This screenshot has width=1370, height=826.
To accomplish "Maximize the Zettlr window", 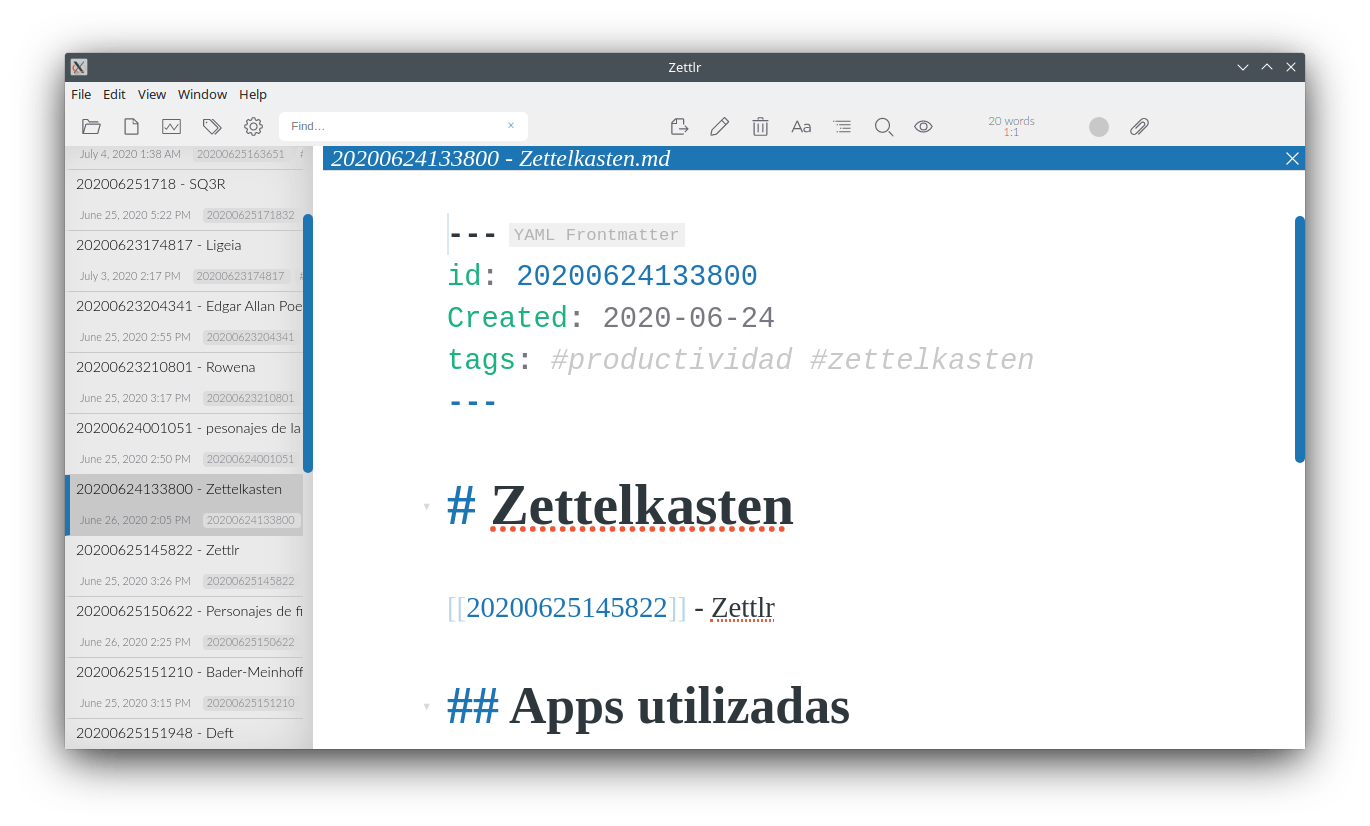I will (1267, 67).
